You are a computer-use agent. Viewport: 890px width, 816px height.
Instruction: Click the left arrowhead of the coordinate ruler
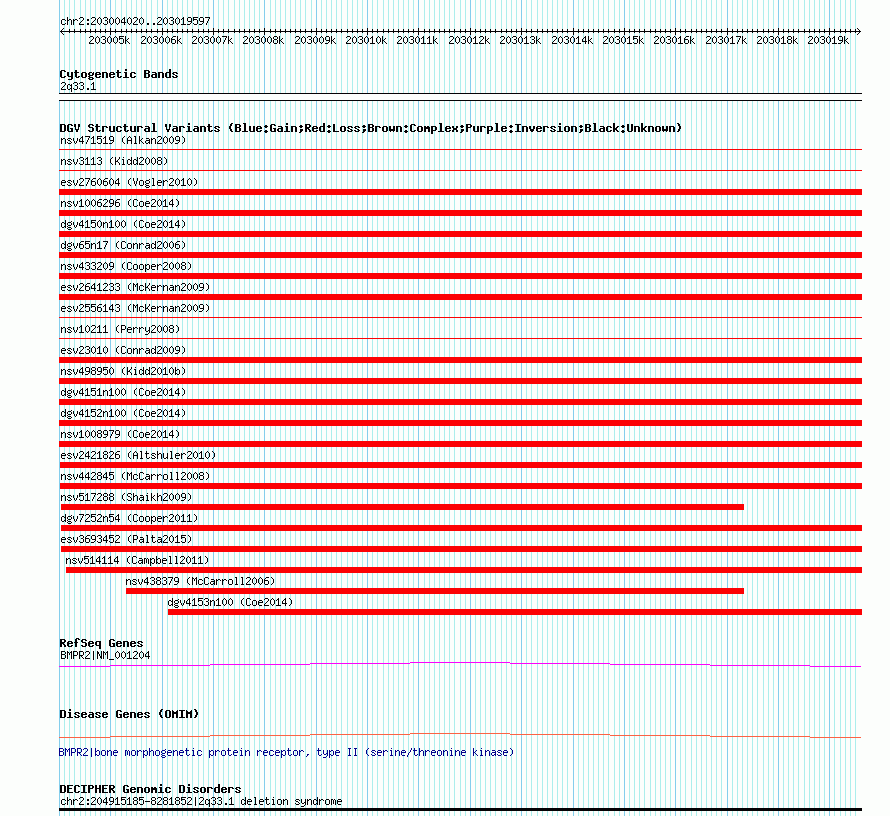pyautogui.click(x=62, y=32)
